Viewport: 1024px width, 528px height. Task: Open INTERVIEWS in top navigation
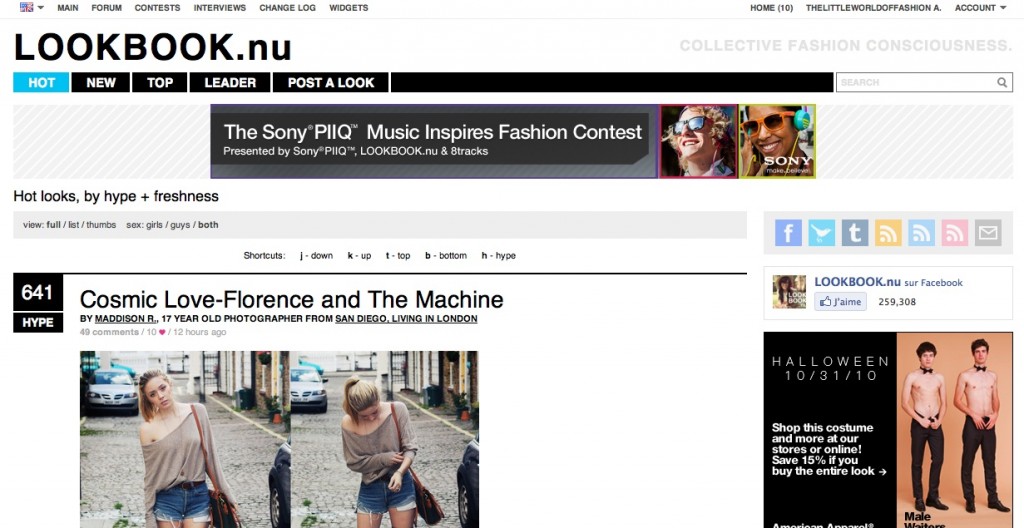coord(220,8)
